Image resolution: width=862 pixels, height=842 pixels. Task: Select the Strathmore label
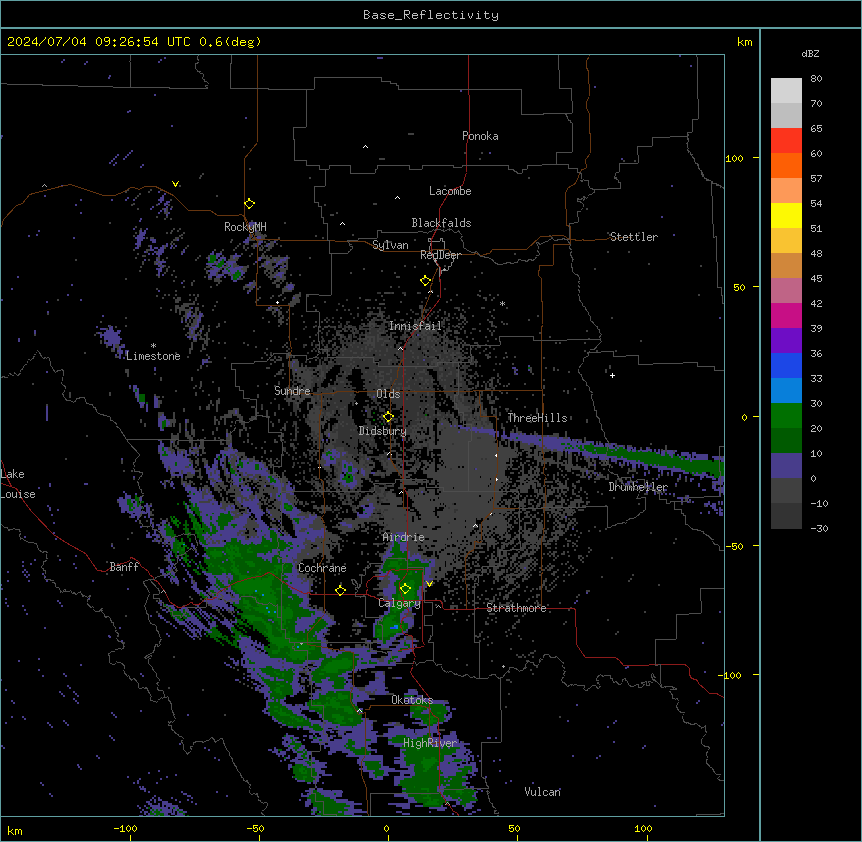point(516,608)
